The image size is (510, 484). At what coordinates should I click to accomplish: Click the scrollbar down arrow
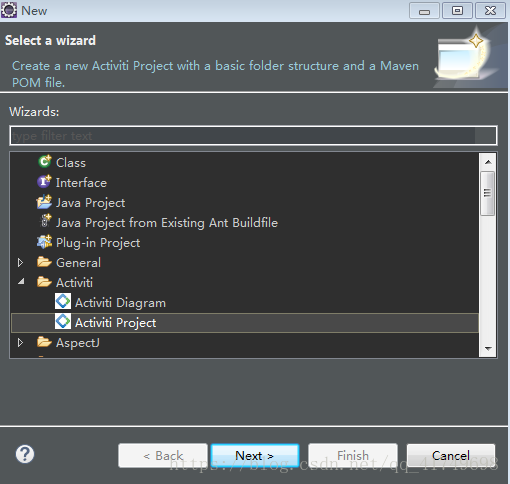[x=488, y=349]
